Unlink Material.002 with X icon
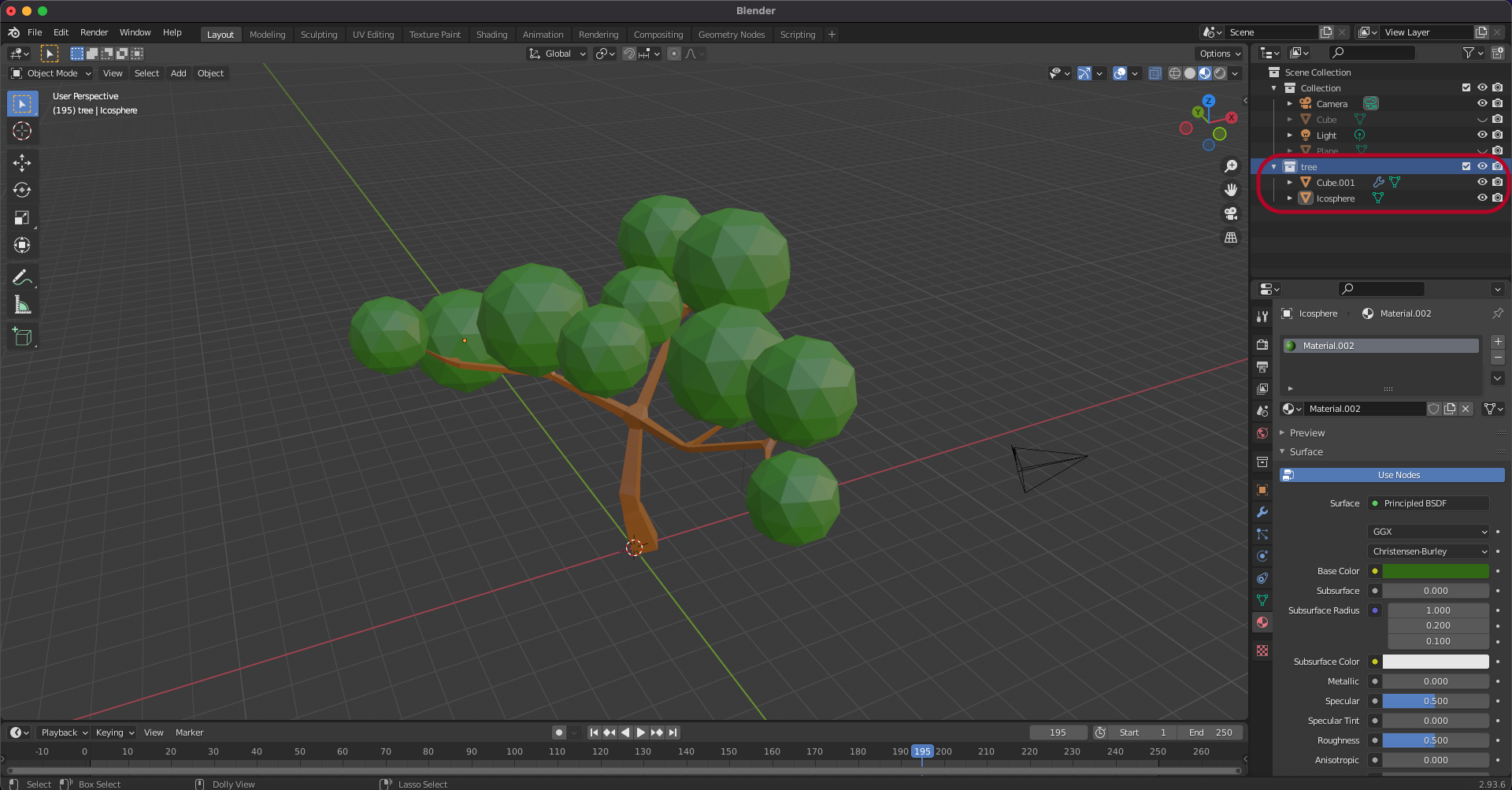This screenshot has width=1512, height=790. [x=1466, y=409]
